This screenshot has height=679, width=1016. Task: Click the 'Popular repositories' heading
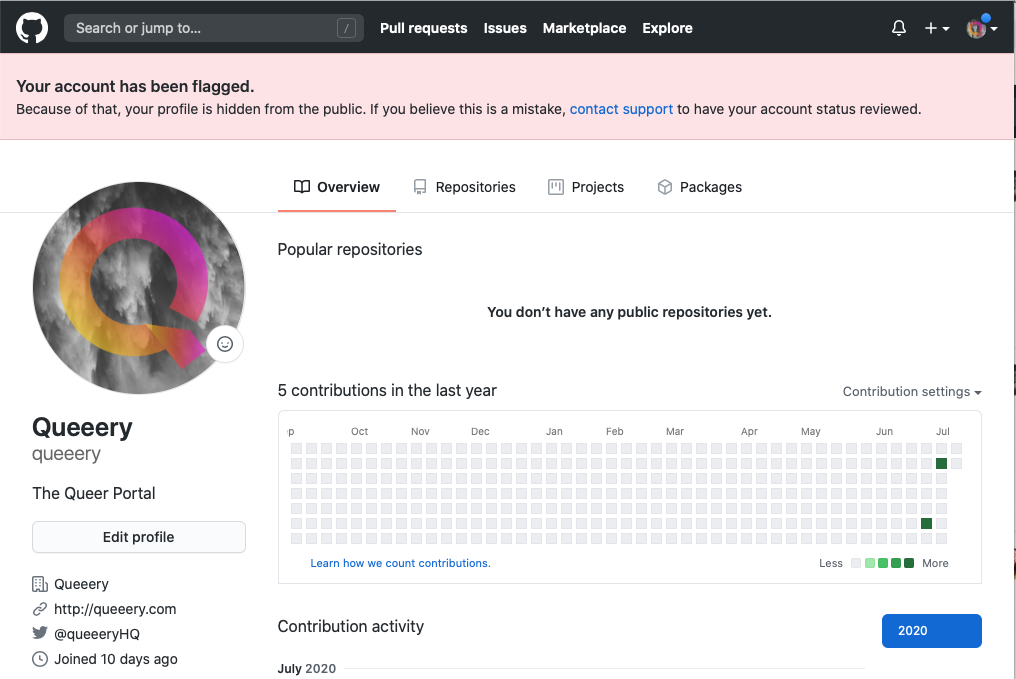pos(350,249)
